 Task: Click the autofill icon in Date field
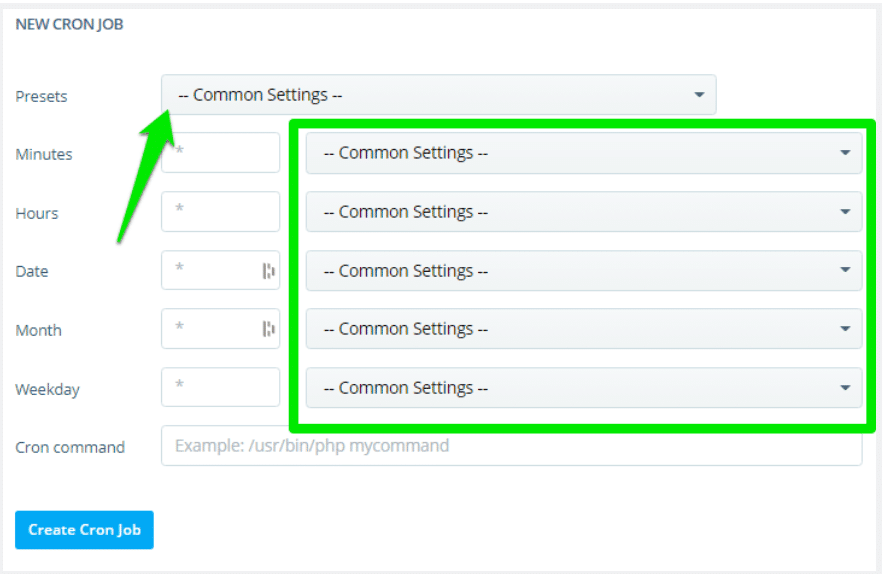click(268, 270)
